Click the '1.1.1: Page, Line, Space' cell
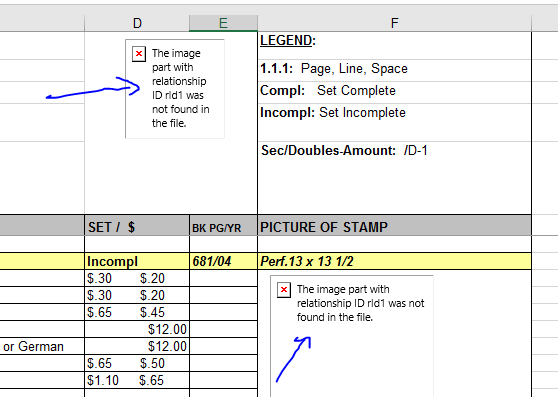 (394, 70)
